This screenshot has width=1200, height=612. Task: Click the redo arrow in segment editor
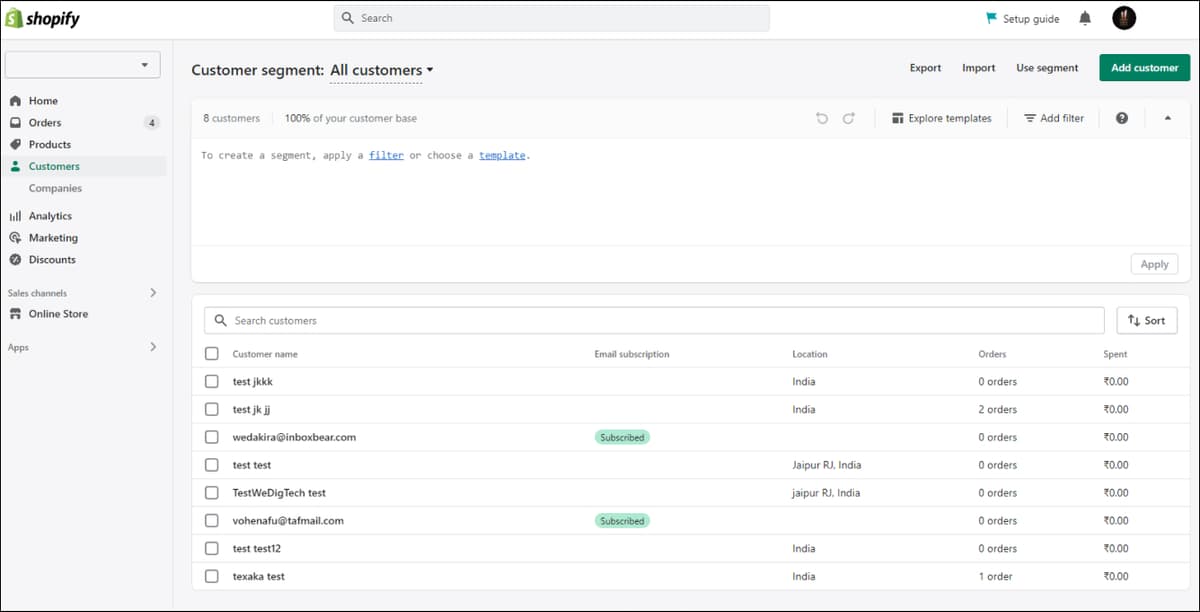848,118
